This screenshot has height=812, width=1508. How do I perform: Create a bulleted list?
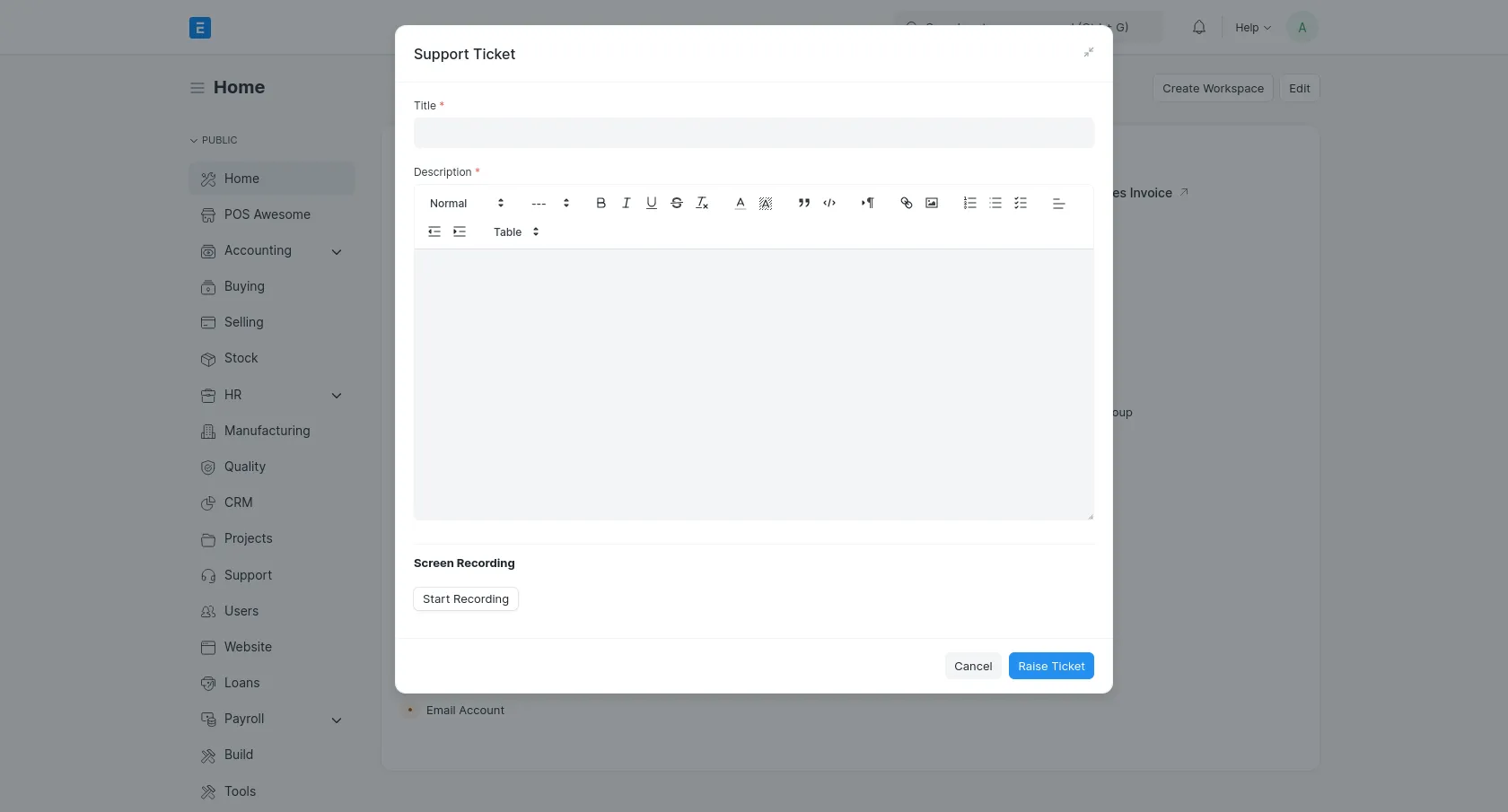(x=995, y=203)
